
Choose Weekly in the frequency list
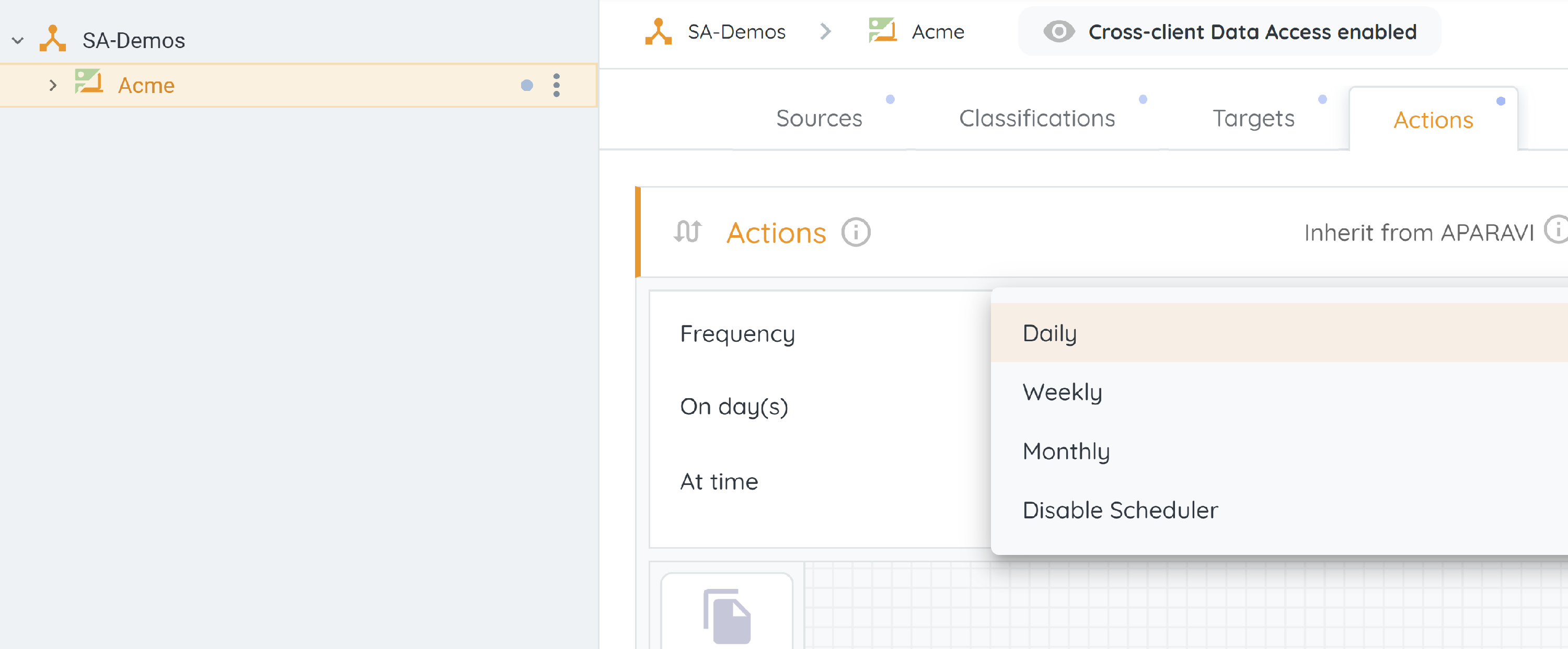[1062, 392]
